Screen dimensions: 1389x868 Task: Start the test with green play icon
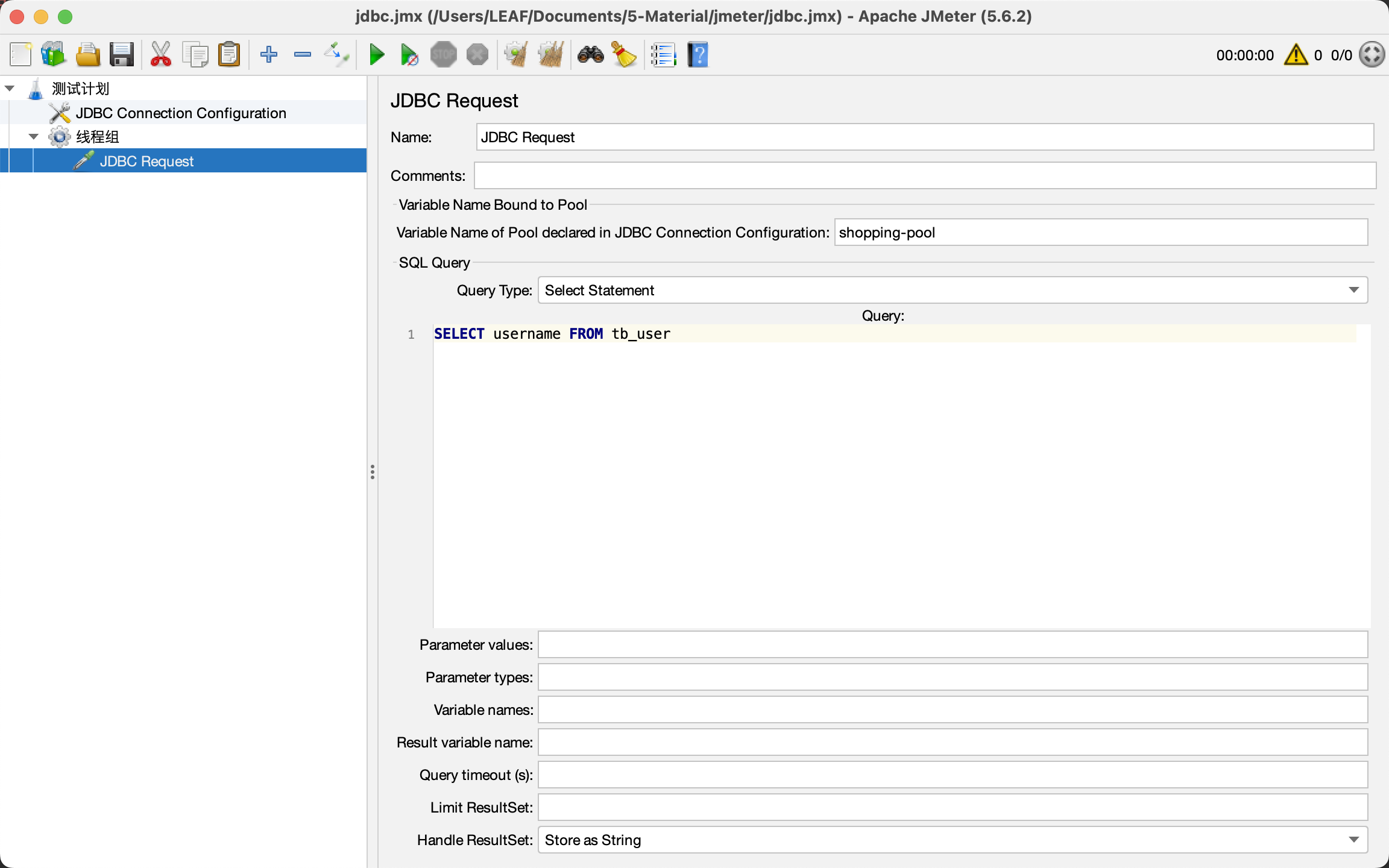(x=377, y=55)
